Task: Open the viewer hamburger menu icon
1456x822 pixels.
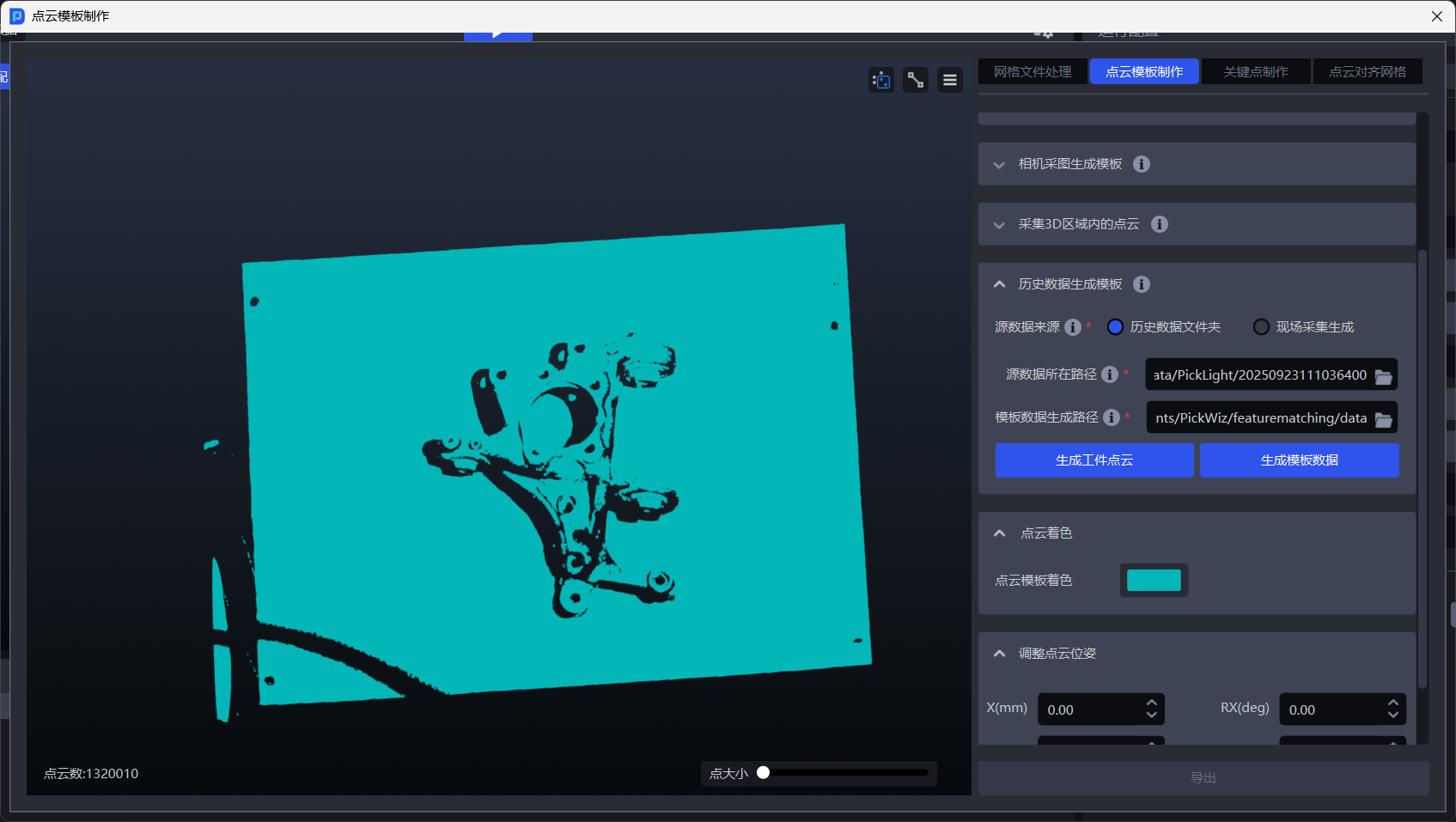Action: click(x=950, y=80)
